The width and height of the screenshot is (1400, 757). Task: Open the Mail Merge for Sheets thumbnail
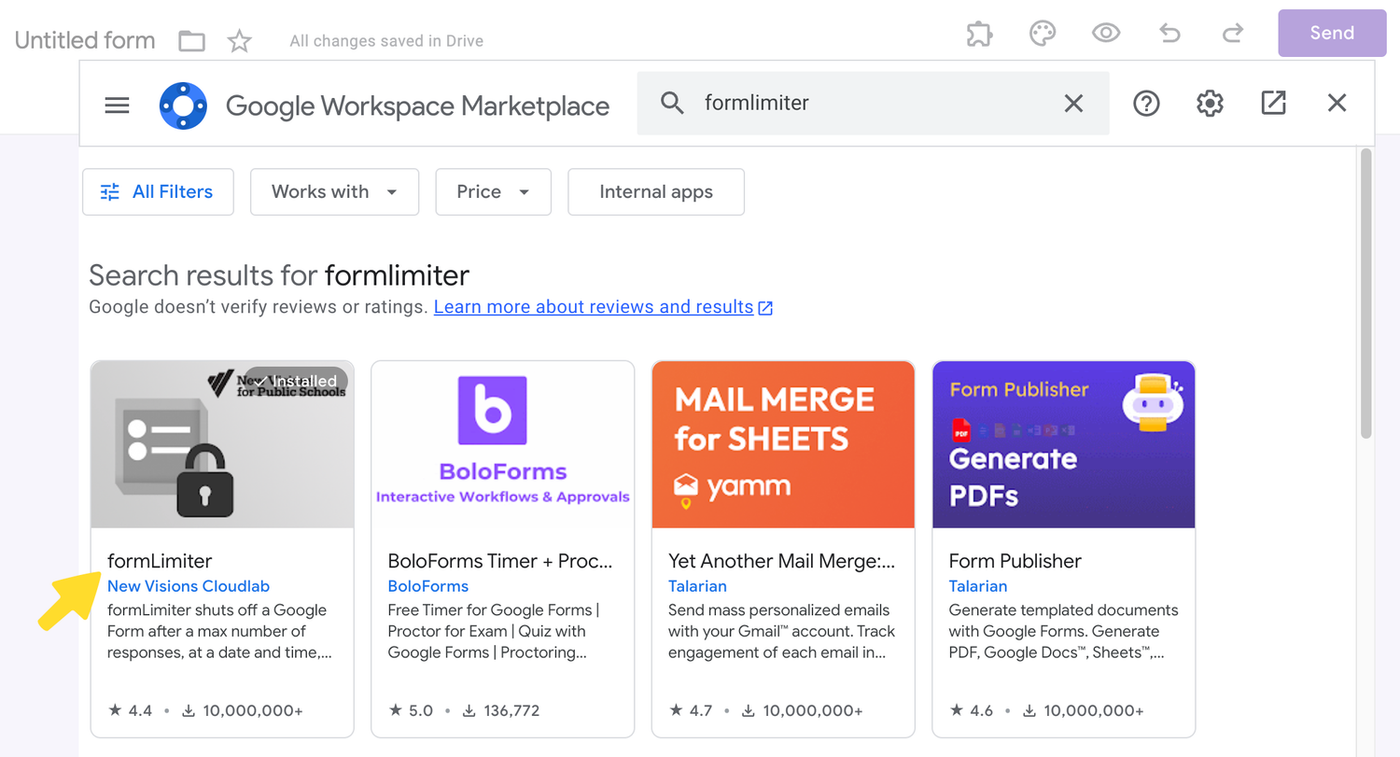783,445
